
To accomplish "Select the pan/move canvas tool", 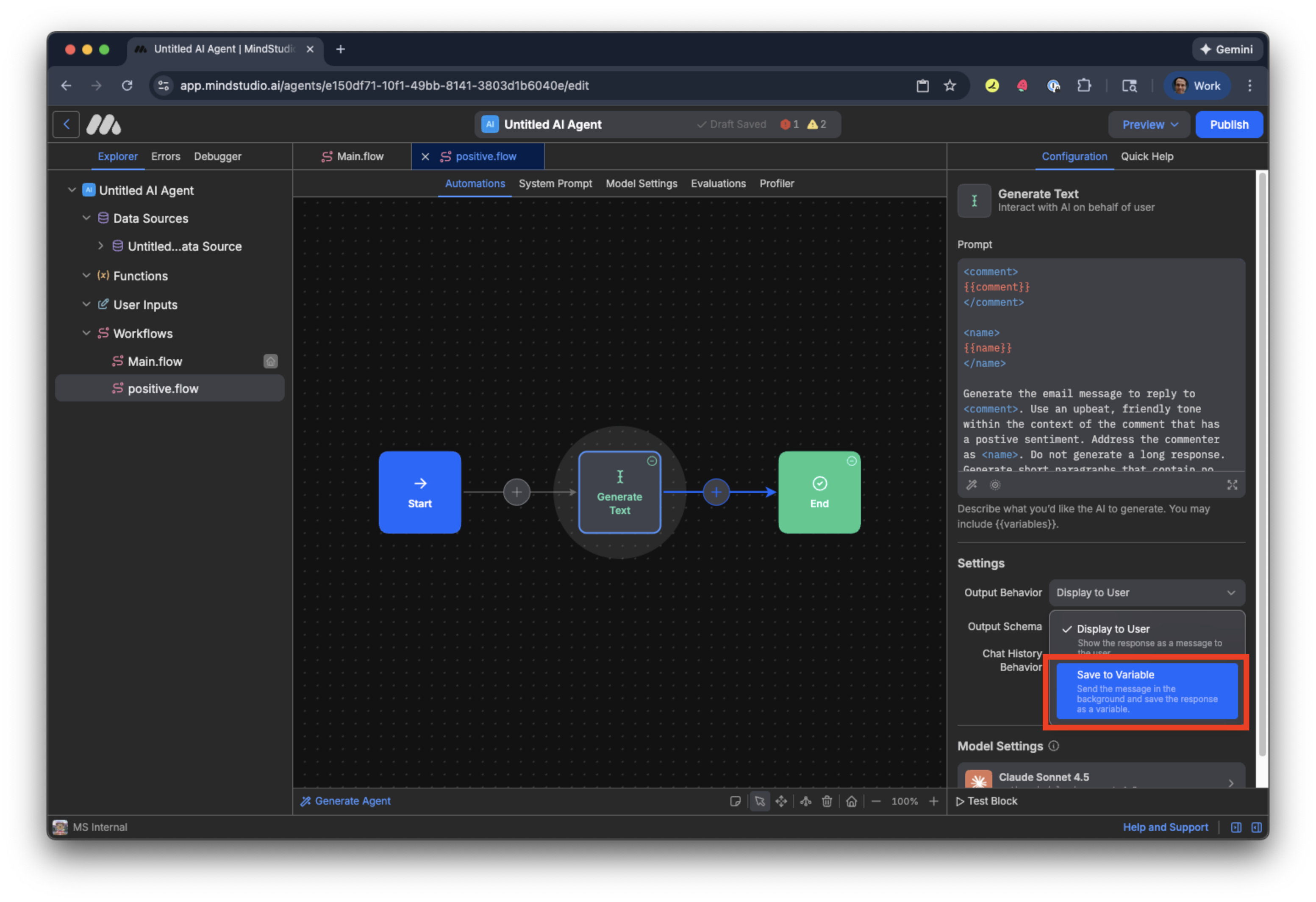I will point(781,801).
